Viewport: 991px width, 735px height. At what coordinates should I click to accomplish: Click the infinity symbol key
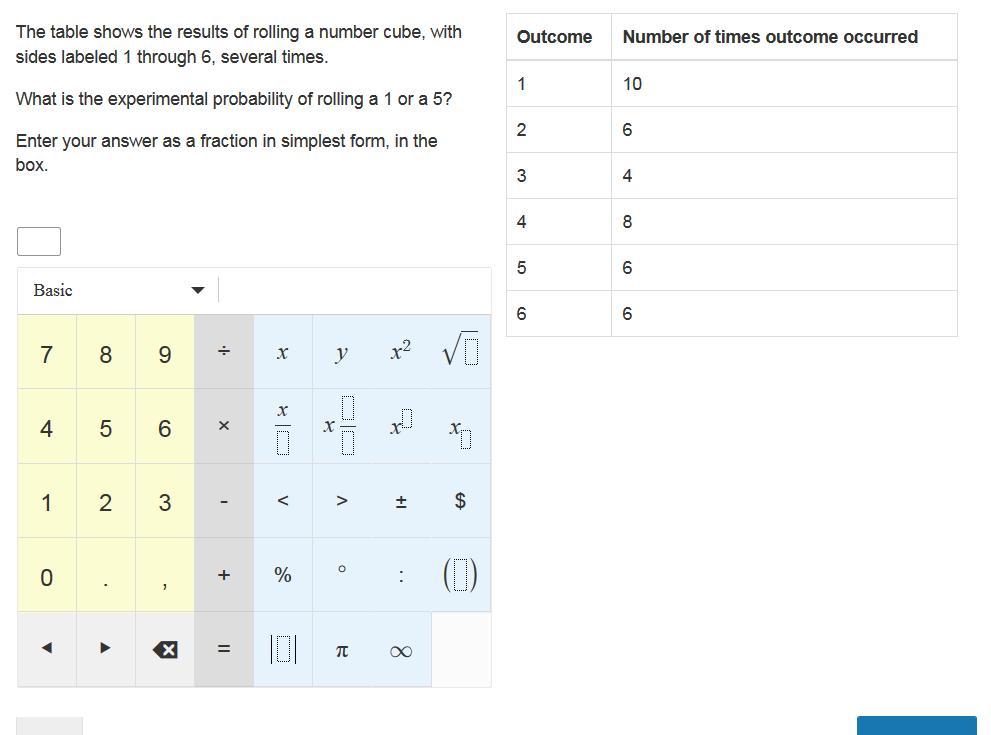pyautogui.click(x=401, y=651)
